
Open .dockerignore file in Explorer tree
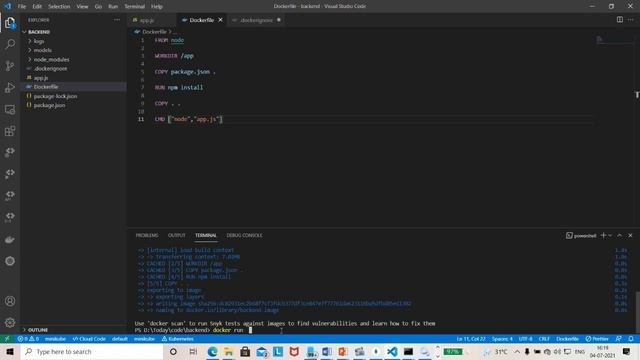[x=73, y=69]
